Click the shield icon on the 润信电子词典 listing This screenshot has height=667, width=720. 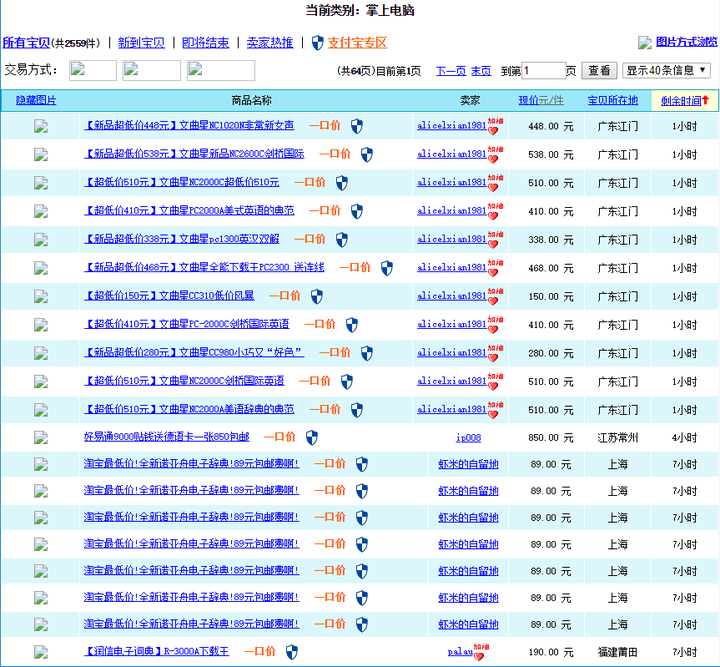(x=292, y=651)
